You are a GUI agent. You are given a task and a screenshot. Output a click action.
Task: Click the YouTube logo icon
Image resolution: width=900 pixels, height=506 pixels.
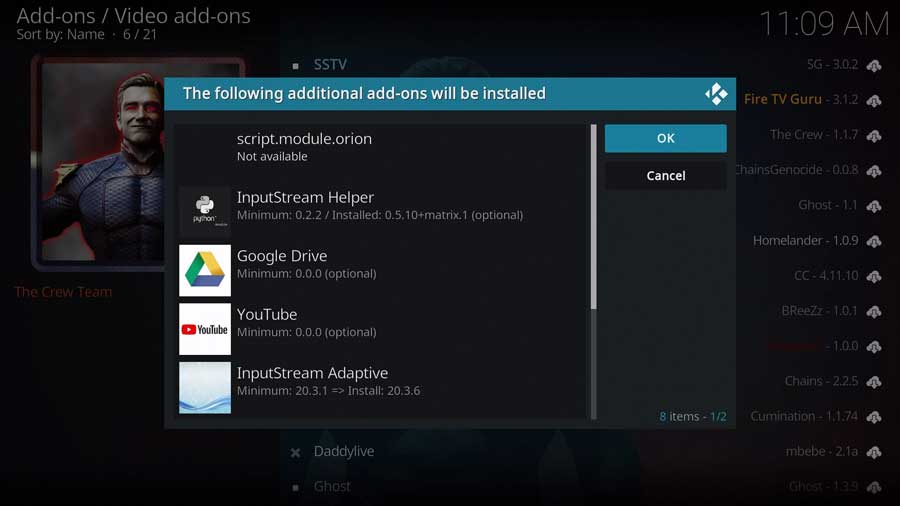tap(205, 329)
